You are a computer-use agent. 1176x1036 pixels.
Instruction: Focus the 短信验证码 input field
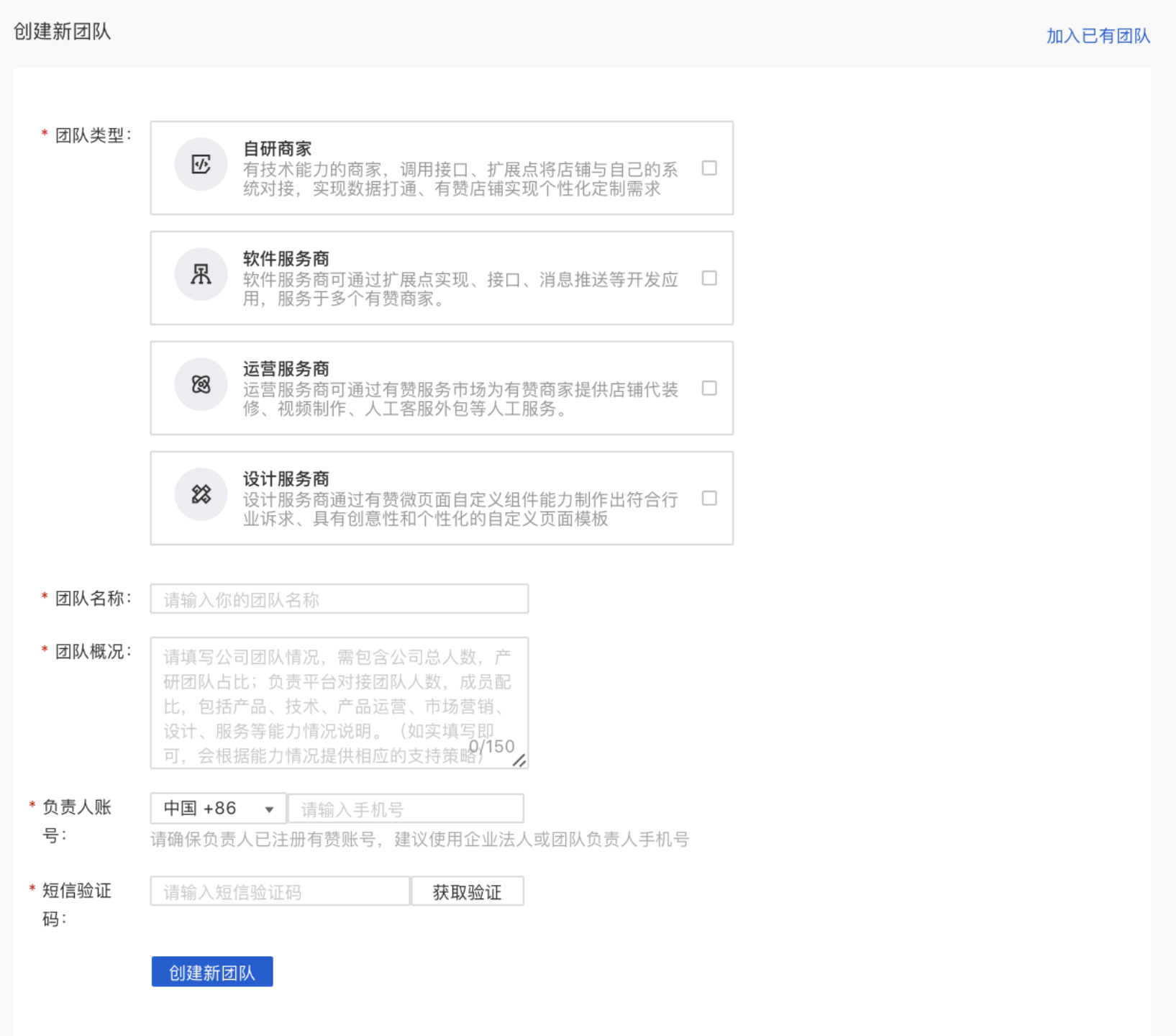coord(280,892)
